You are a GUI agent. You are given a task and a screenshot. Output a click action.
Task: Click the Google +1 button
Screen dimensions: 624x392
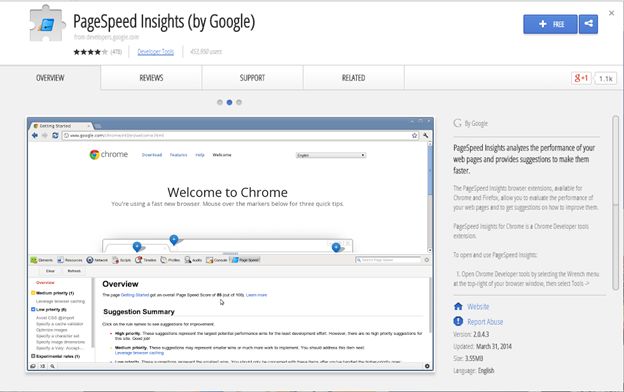[581, 78]
